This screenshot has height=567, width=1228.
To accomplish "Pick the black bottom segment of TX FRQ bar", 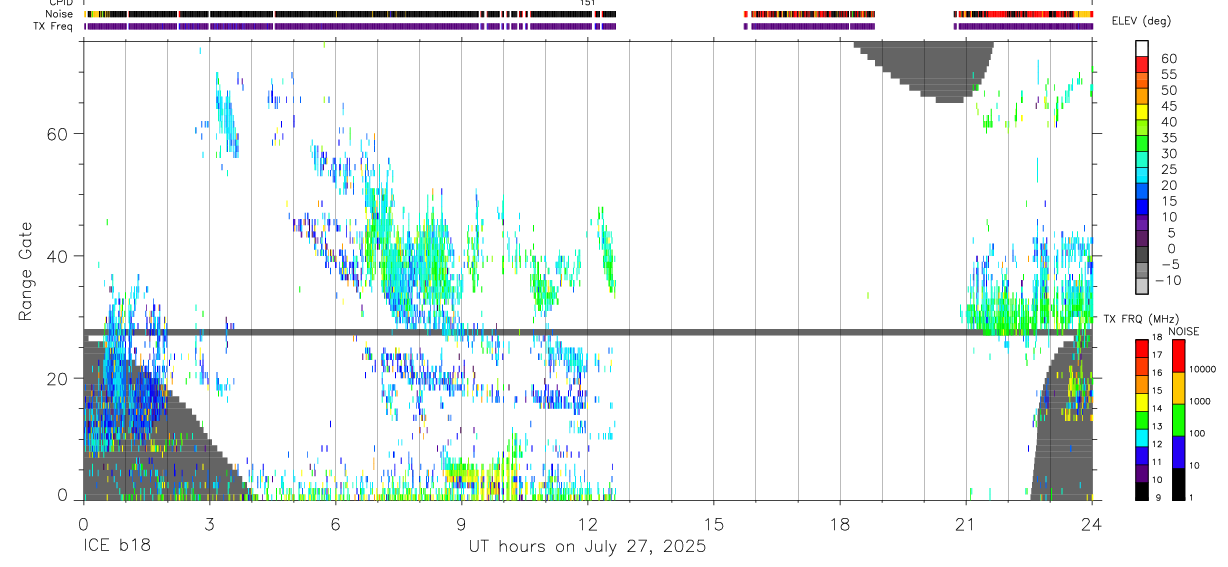I will (1142, 491).
